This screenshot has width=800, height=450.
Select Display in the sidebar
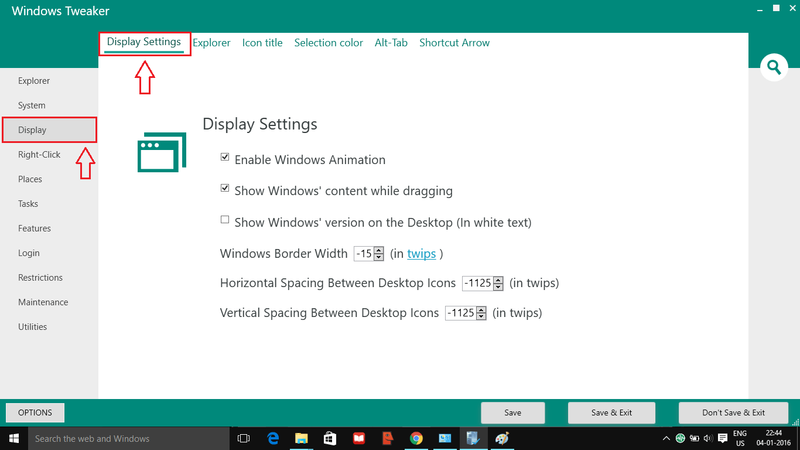tap(49, 130)
